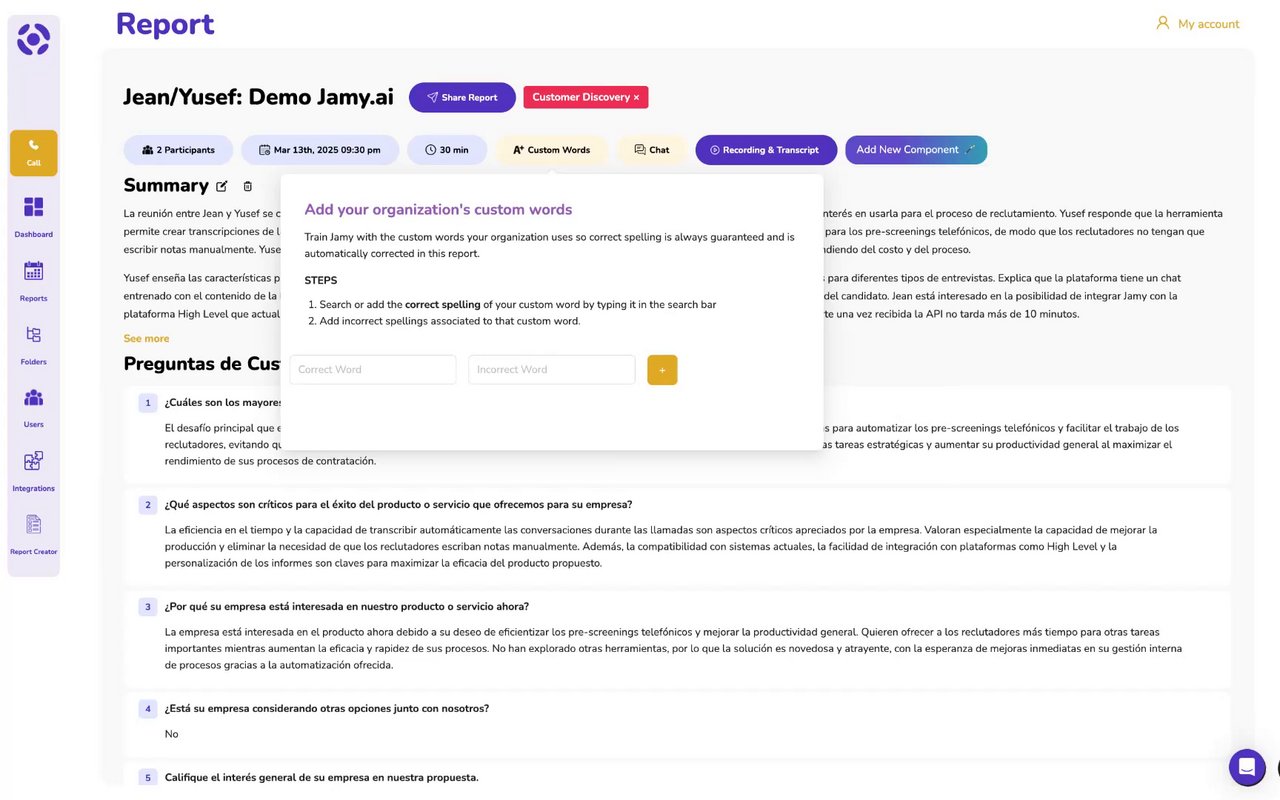1280x800 pixels.
Task: Click the My account link
Action: pos(1208,24)
